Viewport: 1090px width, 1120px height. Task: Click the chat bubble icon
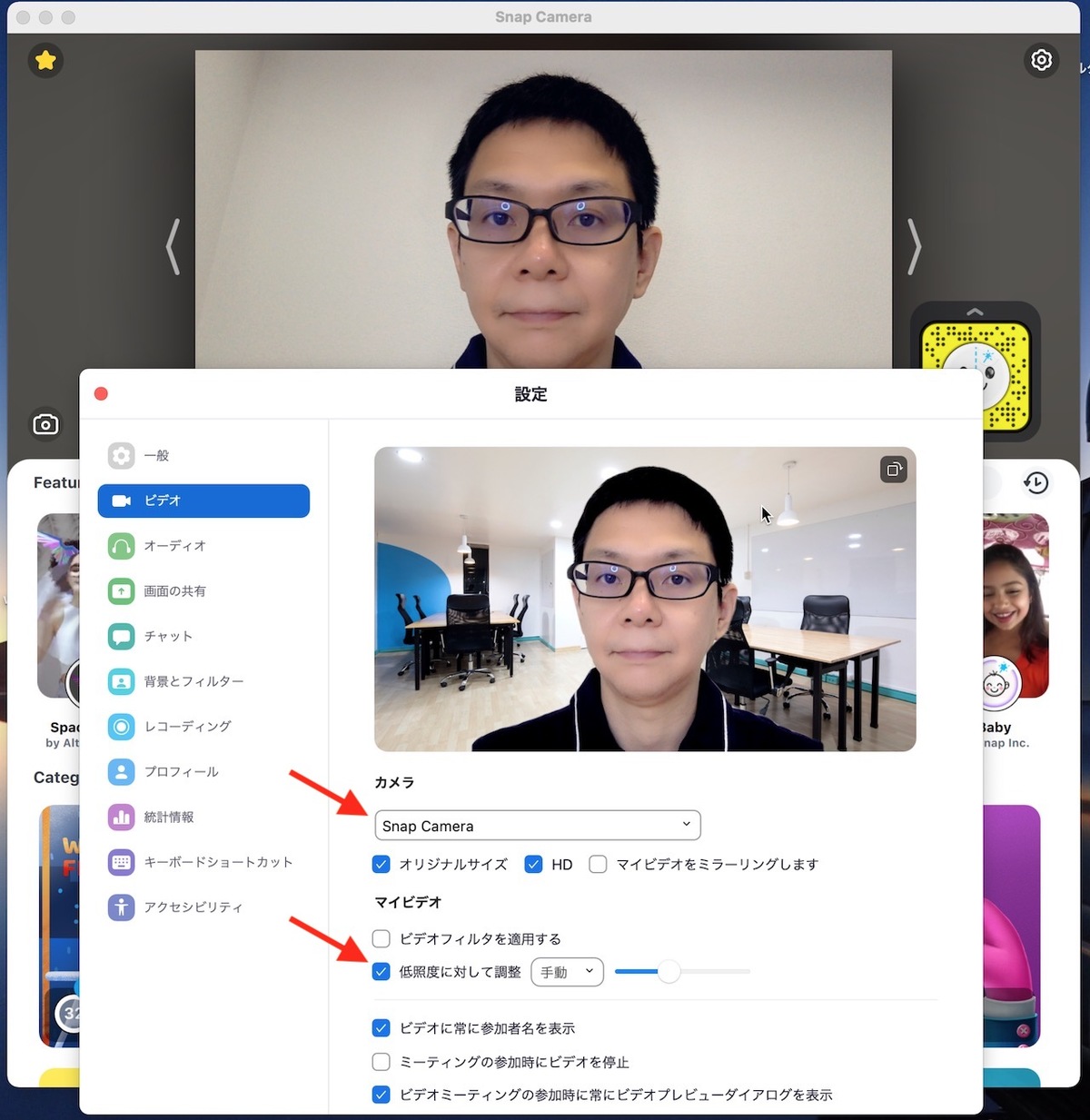pyautogui.click(x=121, y=636)
